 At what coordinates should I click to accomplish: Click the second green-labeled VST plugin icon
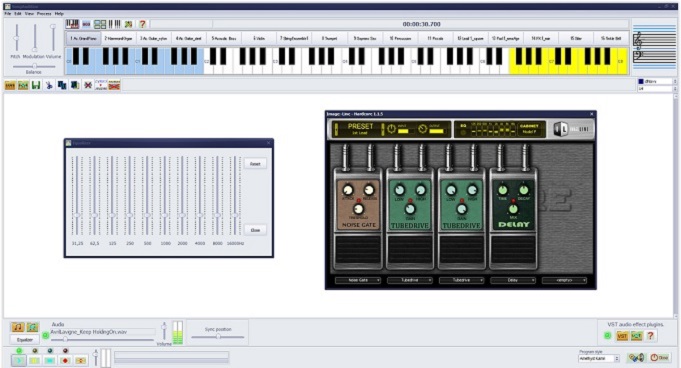click(637, 336)
